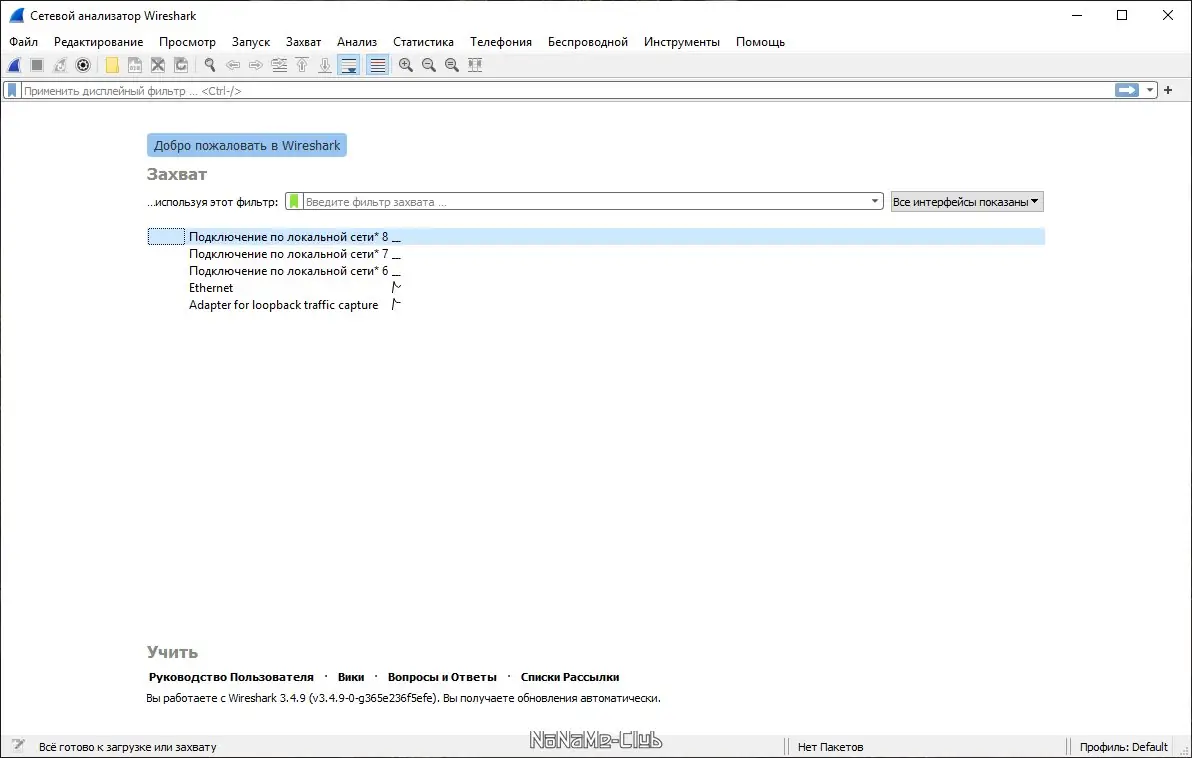This screenshot has height=758, width=1192.
Task: Select the Ethernet interface
Action: (x=596, y=287)
